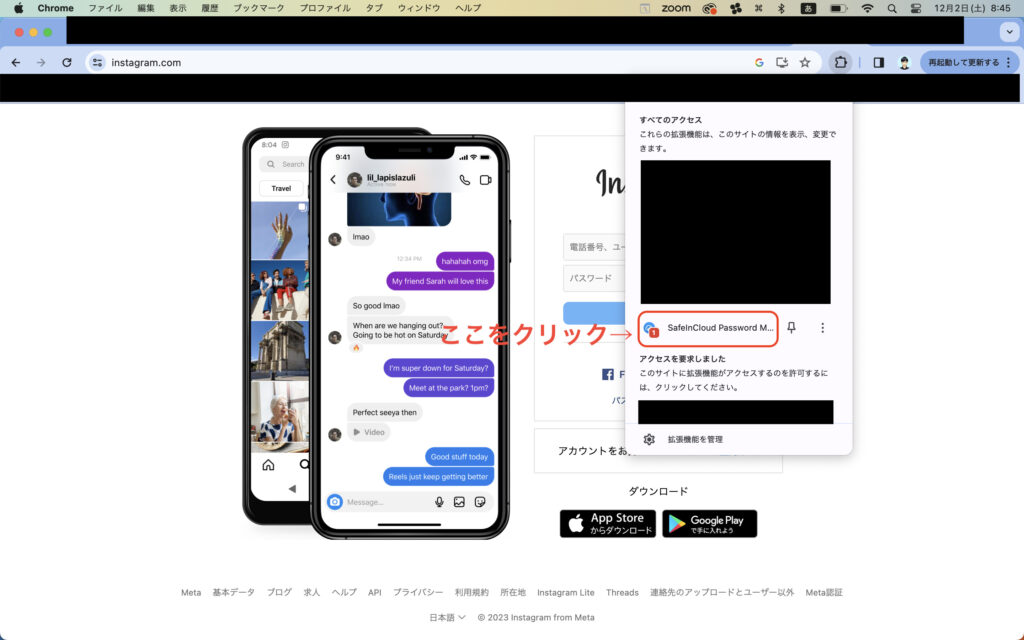
Task: Open the 編集 menu
Action: pyautogui.click(x=146, y=8)
